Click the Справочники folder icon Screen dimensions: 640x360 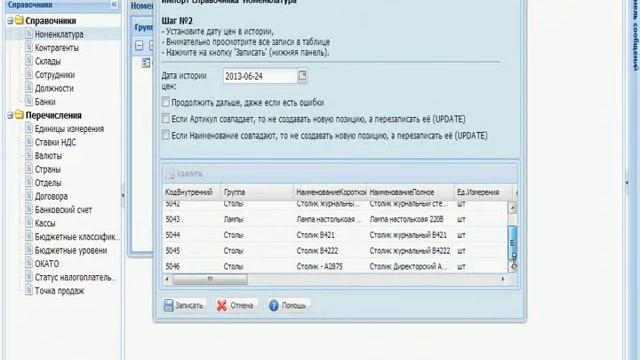(x=19, y=20)
